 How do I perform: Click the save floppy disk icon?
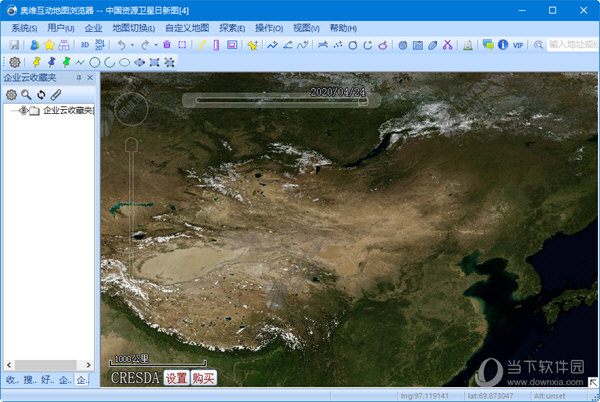(x=15, y=45)
